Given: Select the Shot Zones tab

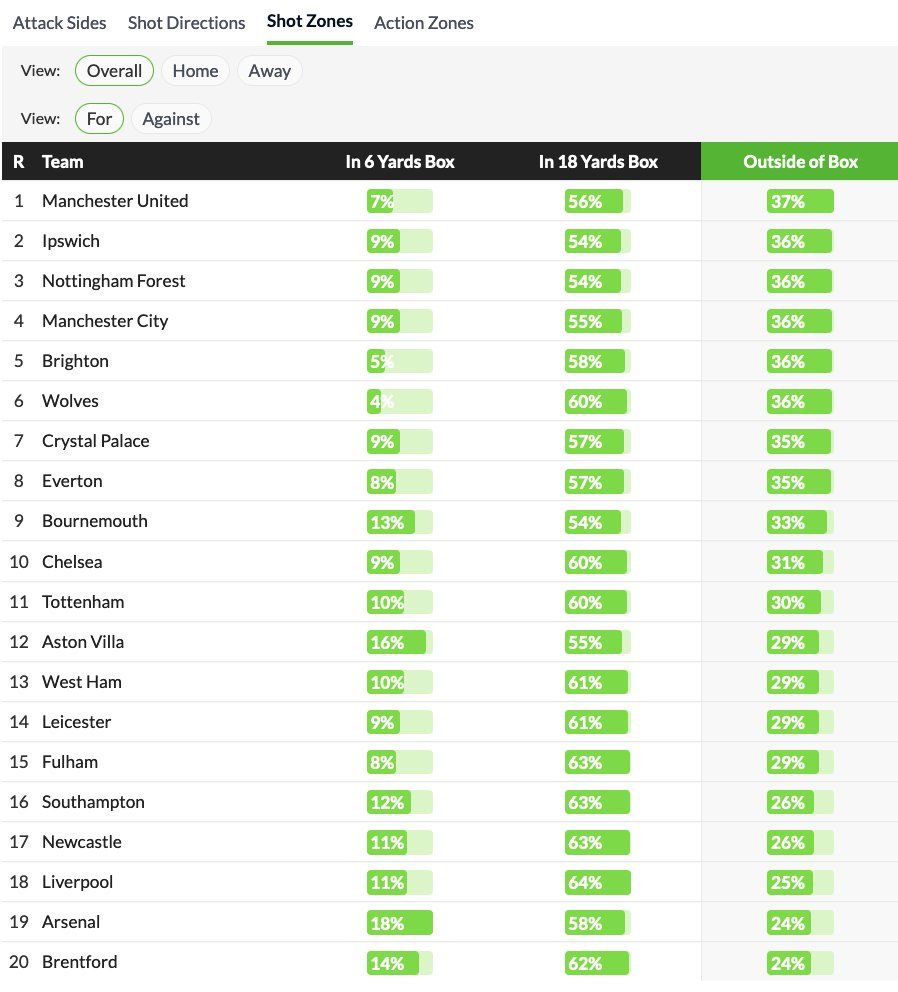Looking at the screenshot, I should point(309,21).
